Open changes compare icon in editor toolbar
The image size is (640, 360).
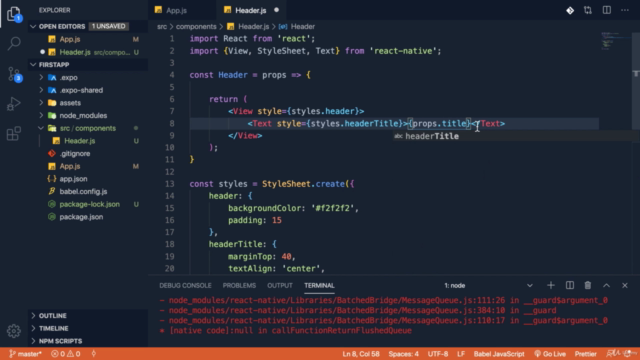click(588, 10)
